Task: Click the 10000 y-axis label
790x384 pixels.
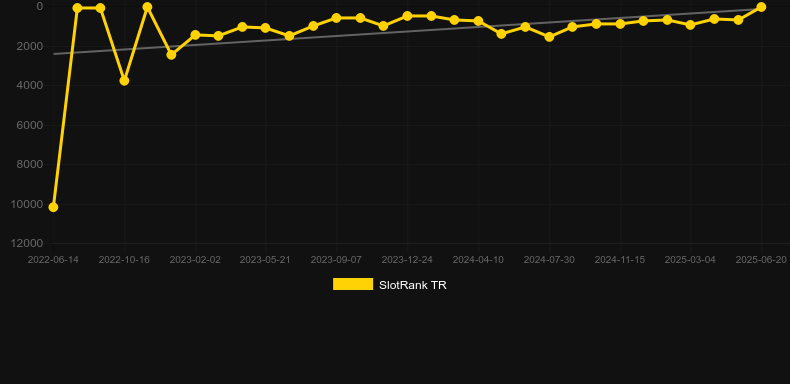Action: tap(27, 204)
